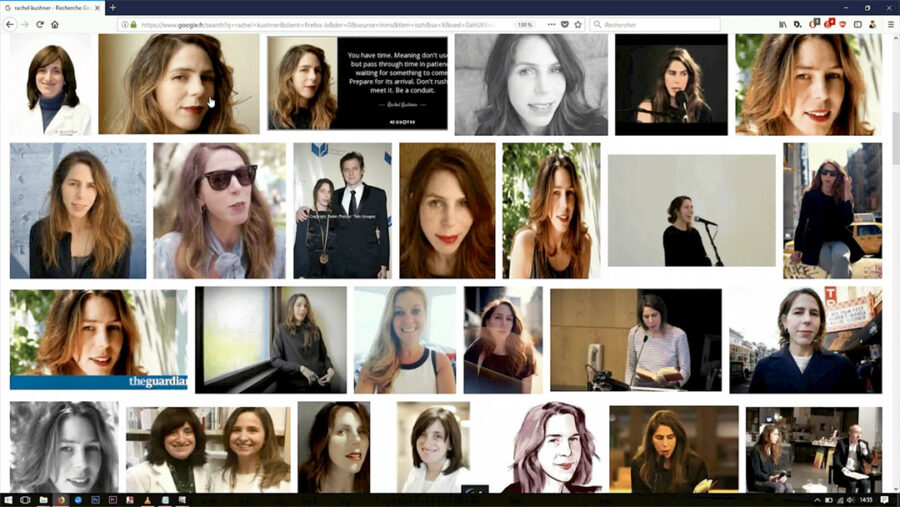The width and height of the screenshot is (900, 507).
Task: Open a new tab with plus button
Action: [x=113, y=7]
